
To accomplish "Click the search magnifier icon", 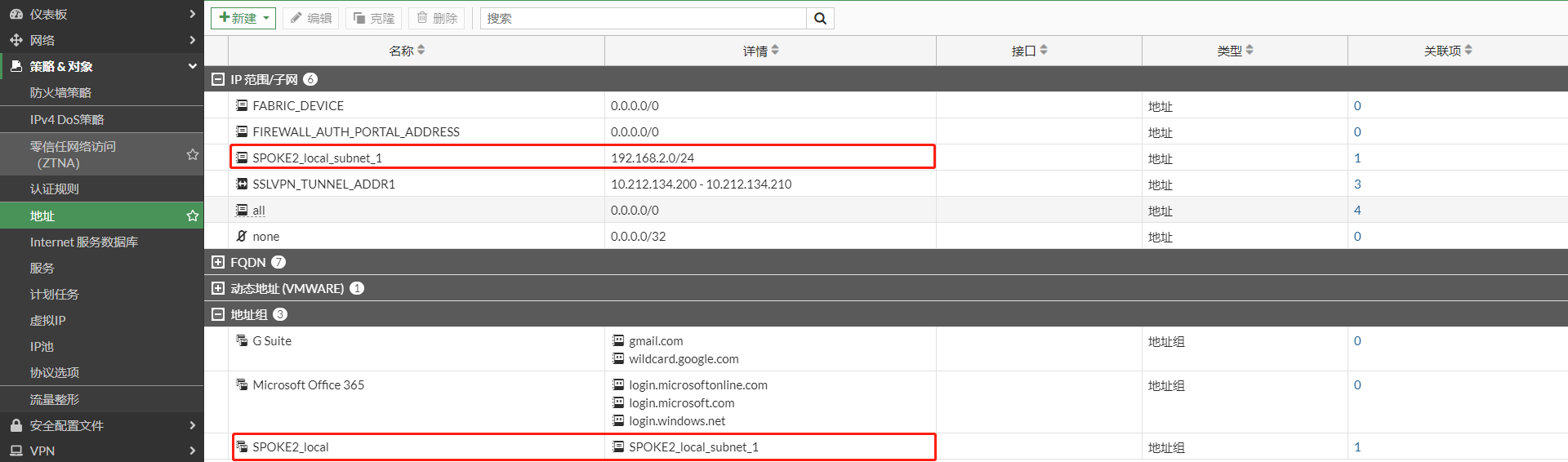I will coord(820,19).
